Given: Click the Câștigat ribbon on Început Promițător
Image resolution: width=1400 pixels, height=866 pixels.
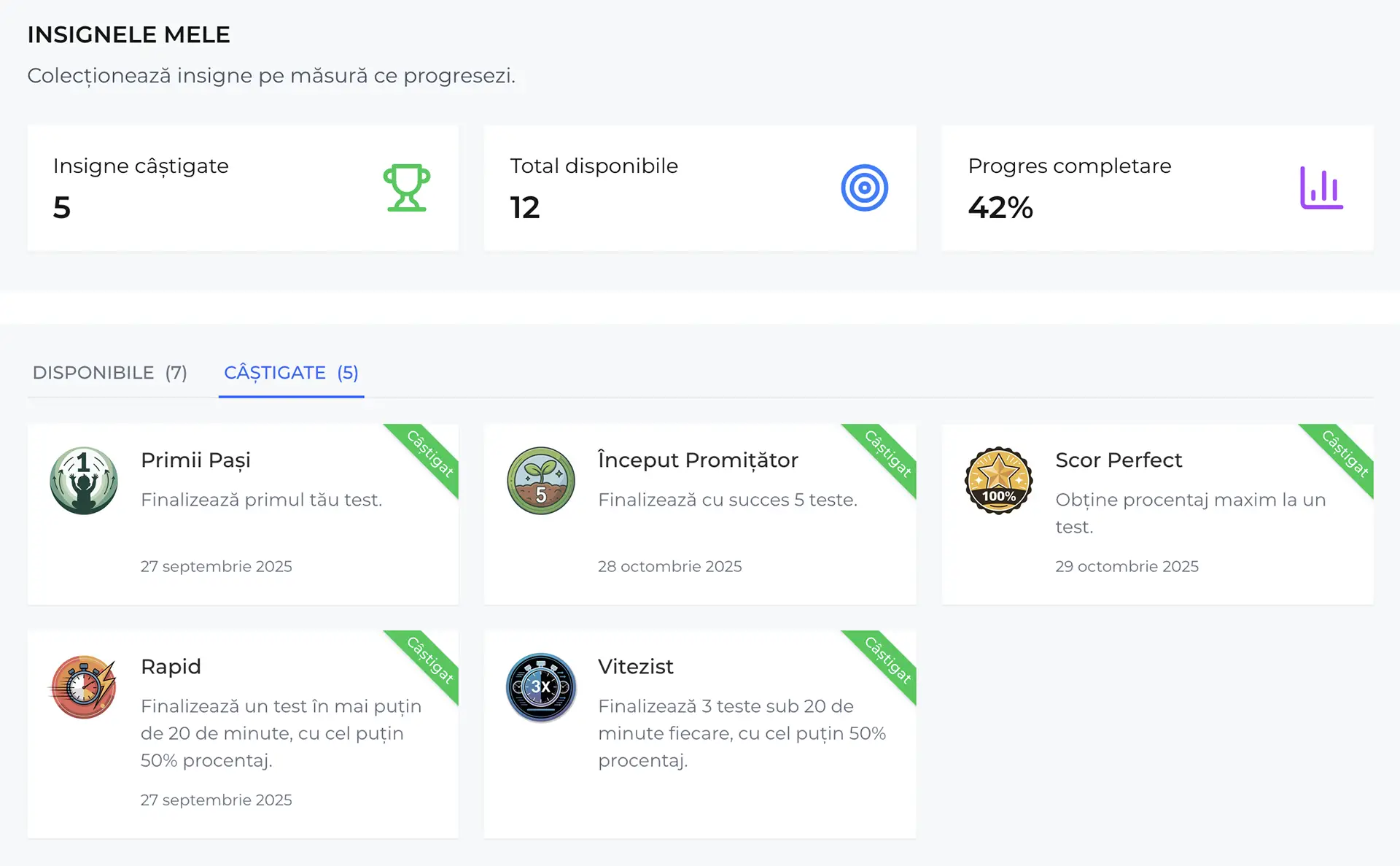Looking at the screenshot, I should tap(887, 454).
